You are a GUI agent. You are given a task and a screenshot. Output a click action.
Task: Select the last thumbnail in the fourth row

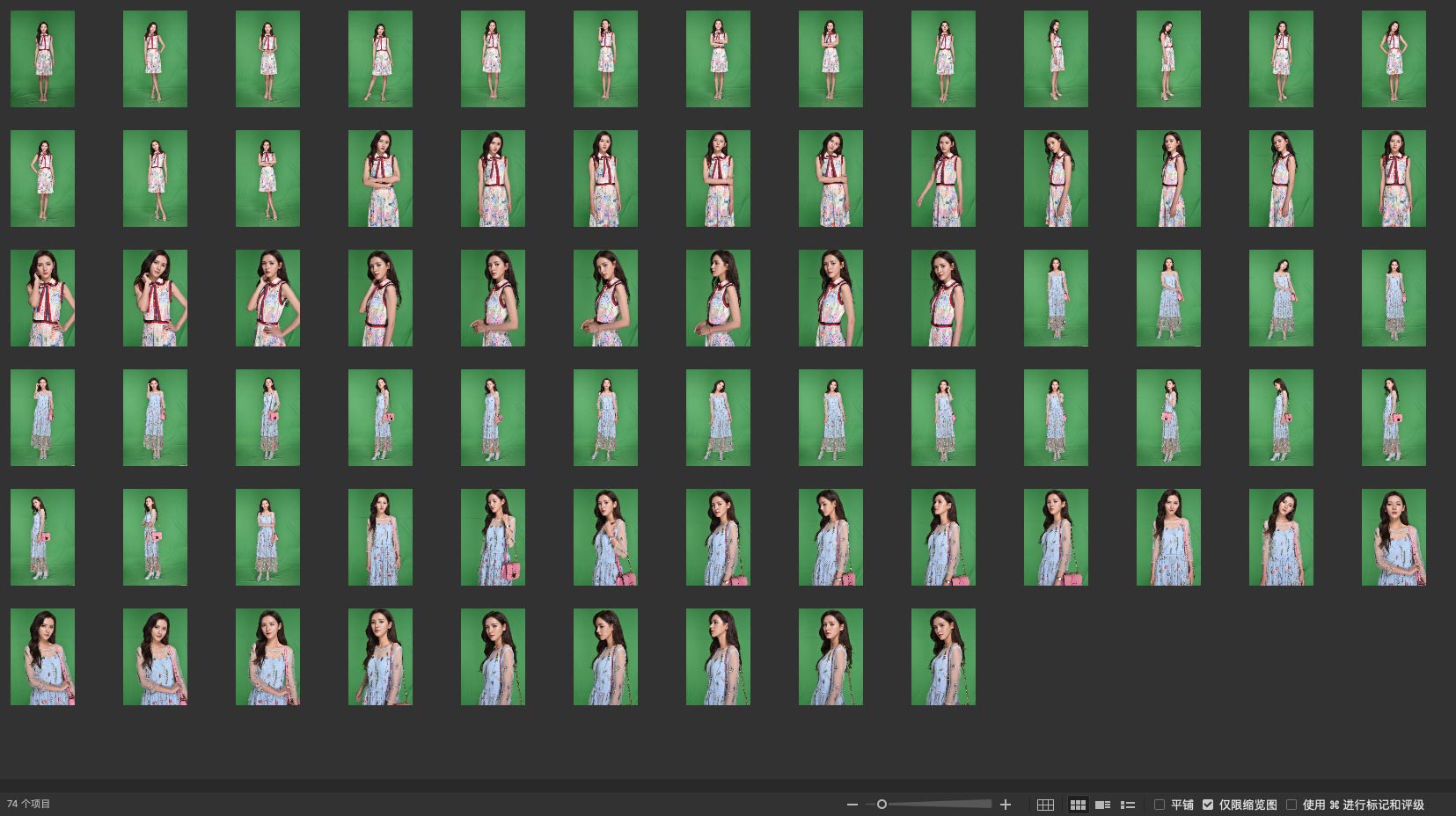click(1394, 418)
